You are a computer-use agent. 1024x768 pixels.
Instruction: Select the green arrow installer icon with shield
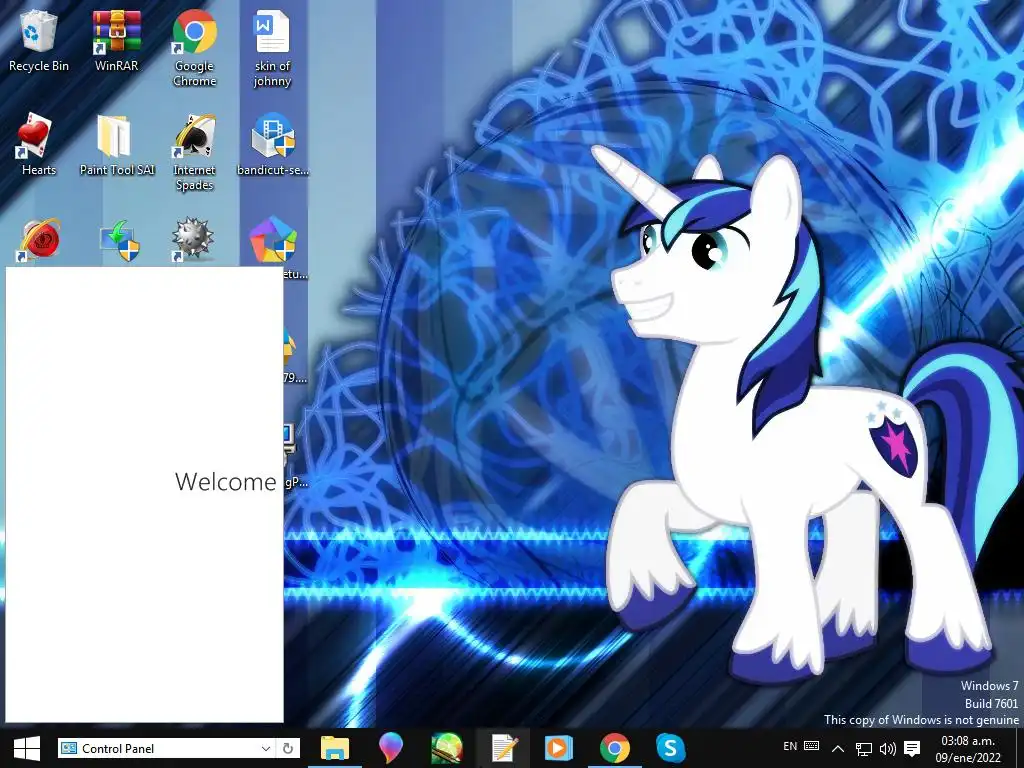tap(119, 240)
